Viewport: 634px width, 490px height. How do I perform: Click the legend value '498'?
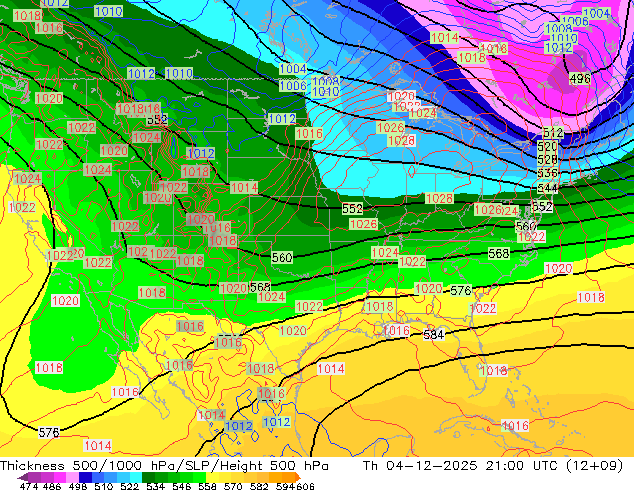point(78,486)
